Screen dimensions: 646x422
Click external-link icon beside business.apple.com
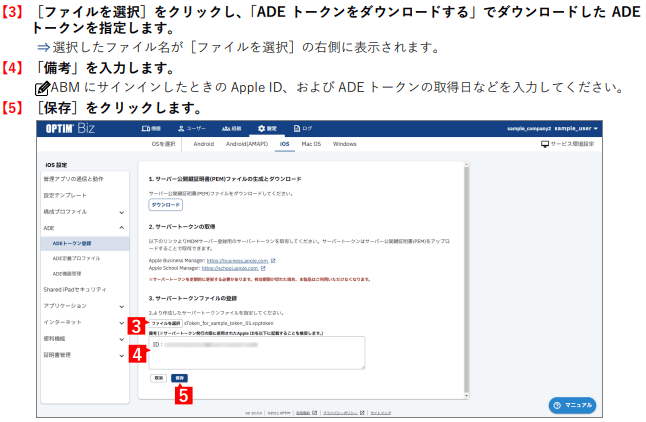[273, 261]
